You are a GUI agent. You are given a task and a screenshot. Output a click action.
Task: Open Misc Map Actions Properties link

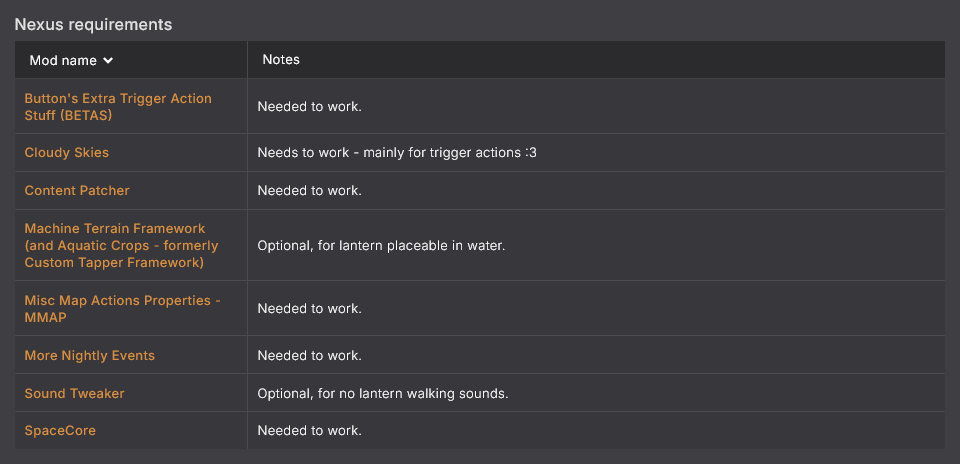[122, 309]
